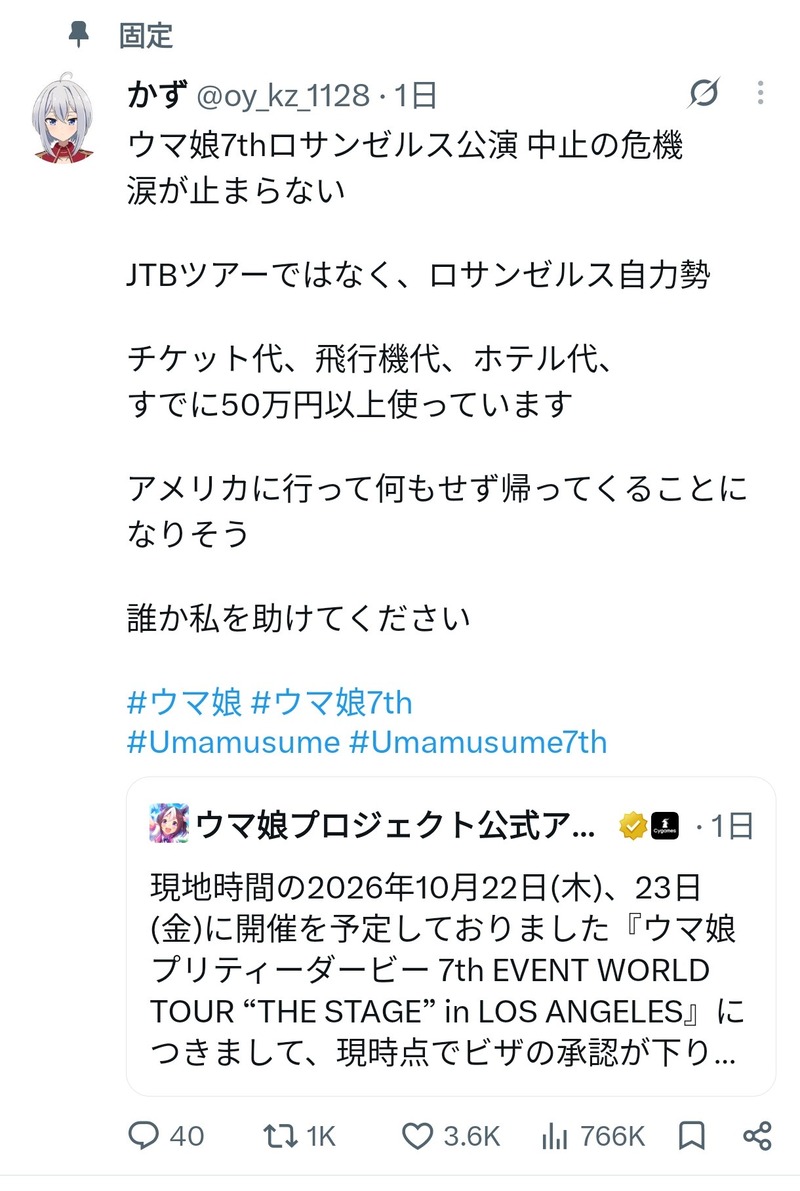Open the @oy_kz_1128 handle
Viewport: 800px width, 1191px height.
[283, 96]
